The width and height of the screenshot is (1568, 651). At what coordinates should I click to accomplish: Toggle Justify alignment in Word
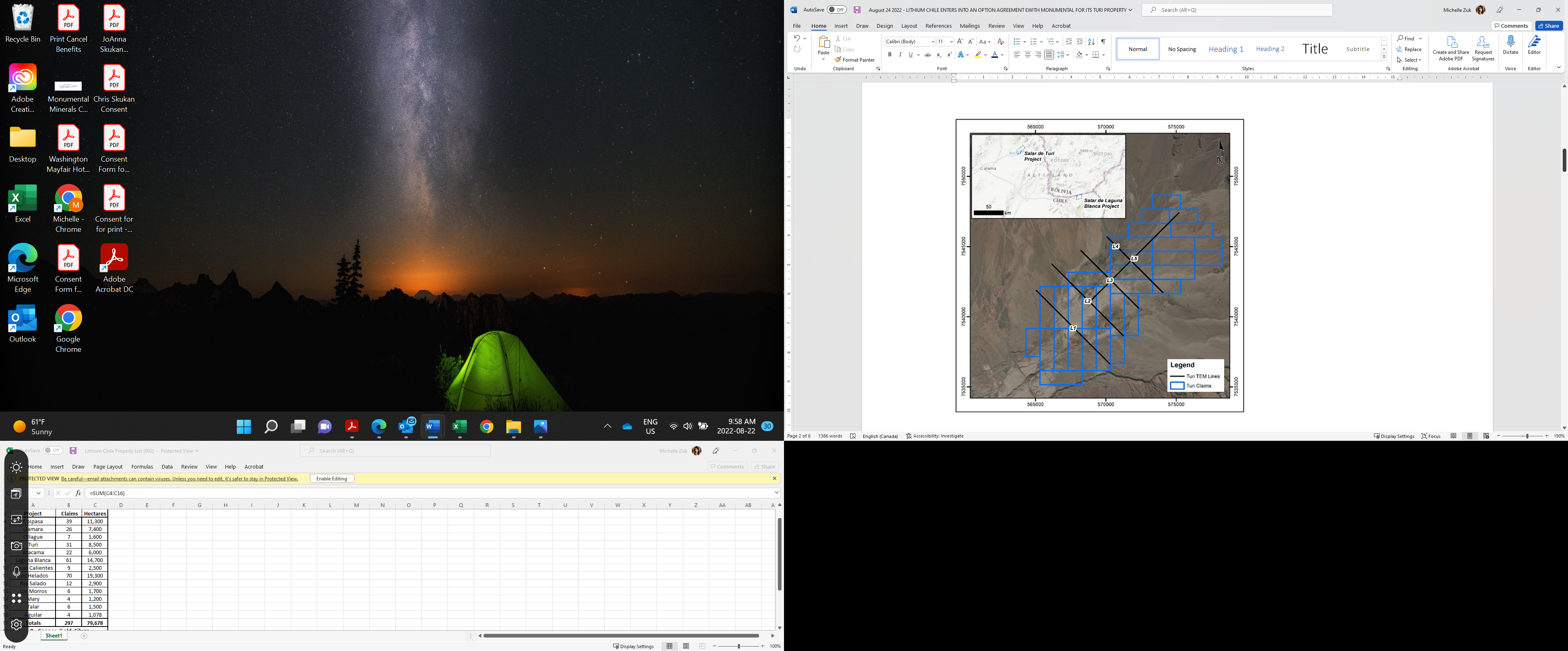point(1049,55)
